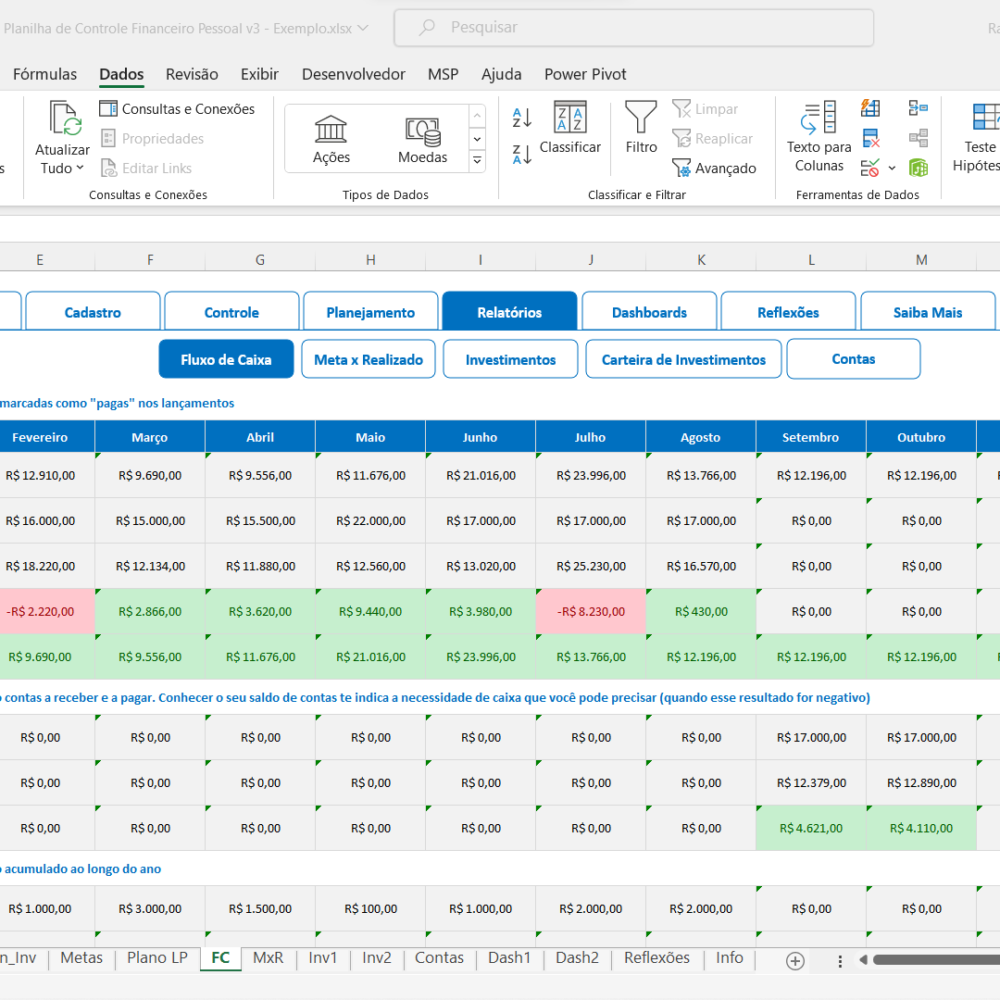Click the Consolidate data icon
Viewport: 1000px width, 1000px height.
point(918,108)
